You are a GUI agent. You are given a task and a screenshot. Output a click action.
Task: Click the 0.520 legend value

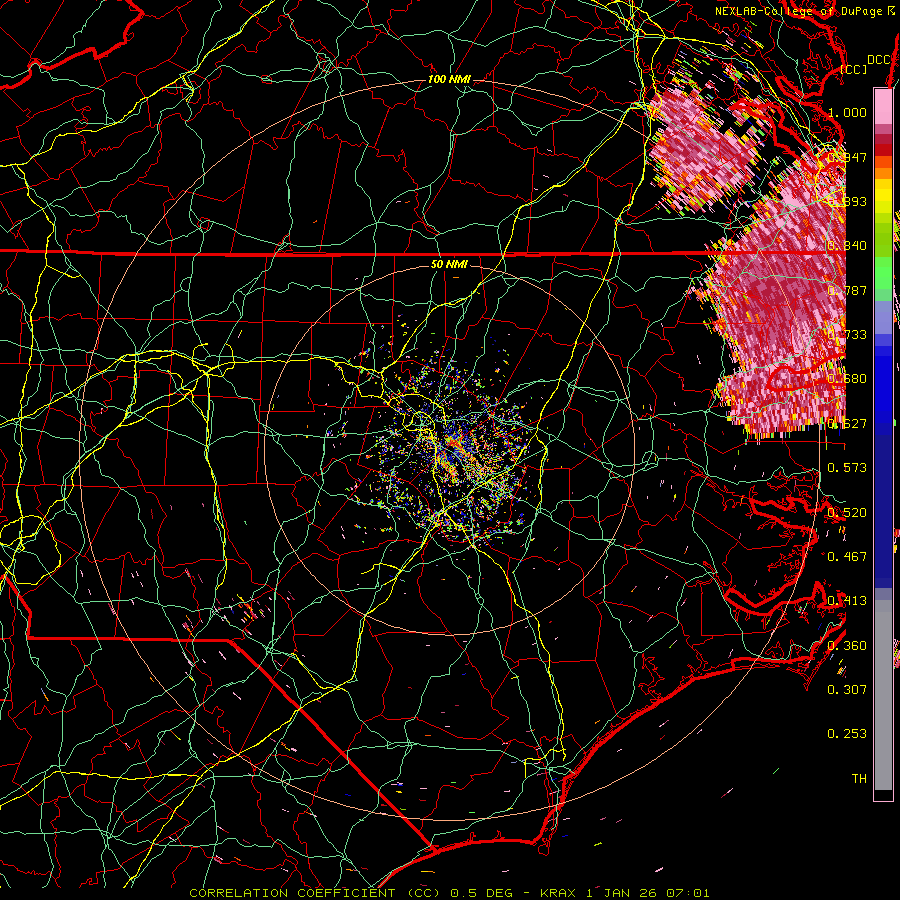point(847,512)
